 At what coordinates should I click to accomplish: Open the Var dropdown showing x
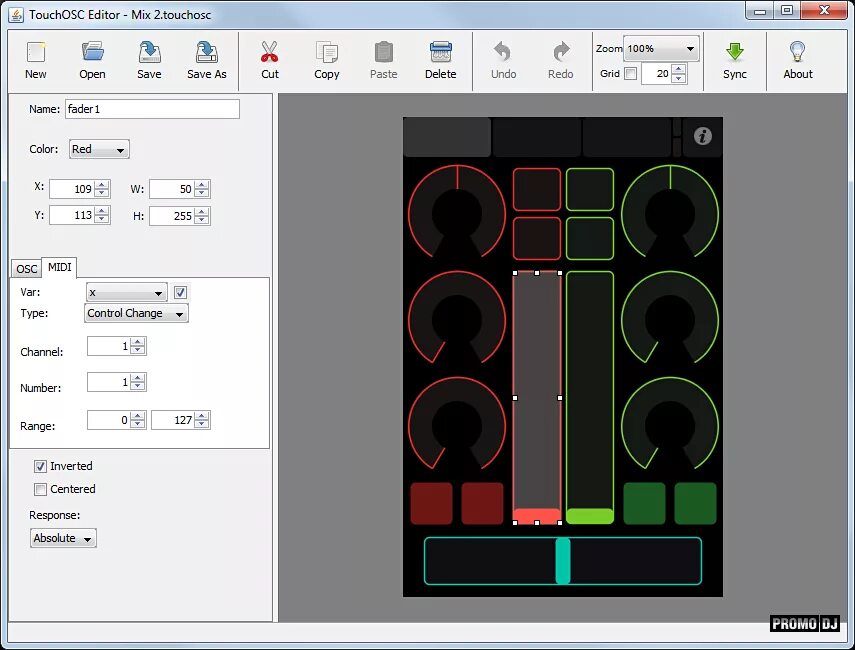(127, 293)
